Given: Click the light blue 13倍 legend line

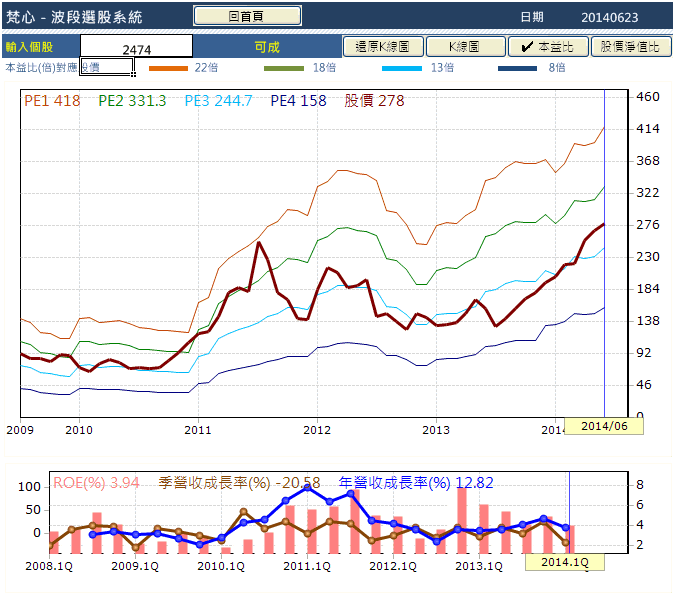Looking at the screenshot, I should tap(402, 68).
